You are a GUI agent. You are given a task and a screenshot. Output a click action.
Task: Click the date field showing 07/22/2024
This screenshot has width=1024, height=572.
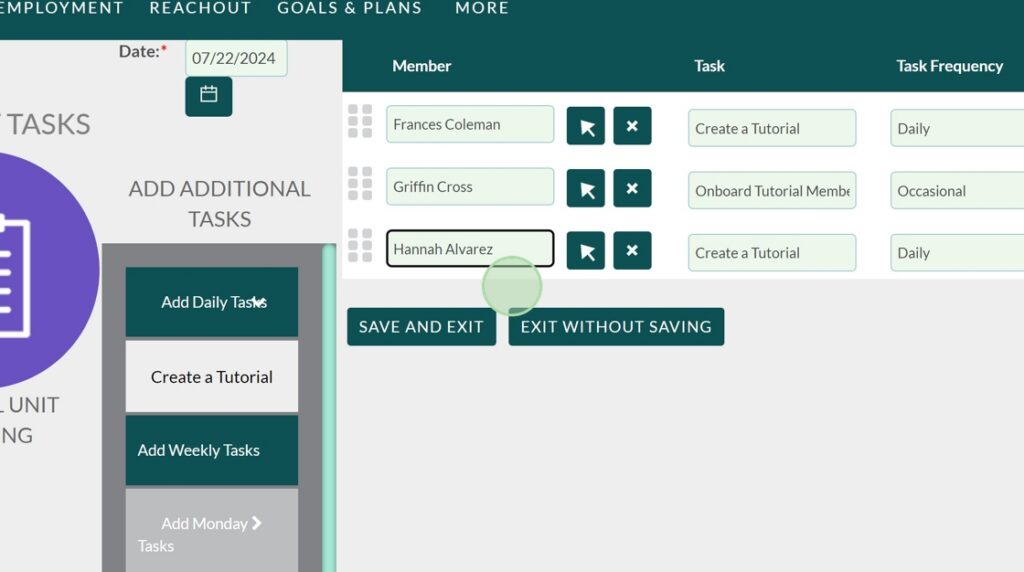pos(235,58)
